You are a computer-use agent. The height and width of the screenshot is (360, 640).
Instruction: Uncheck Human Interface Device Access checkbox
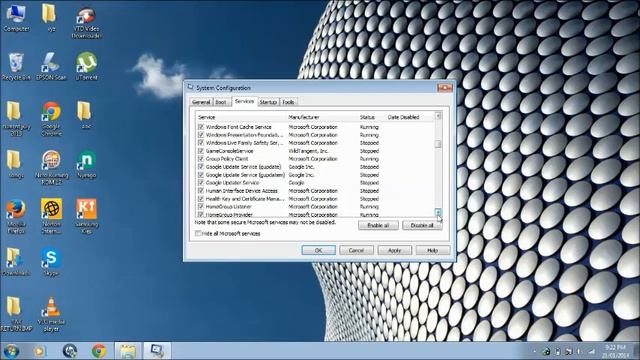coord(200,191)
